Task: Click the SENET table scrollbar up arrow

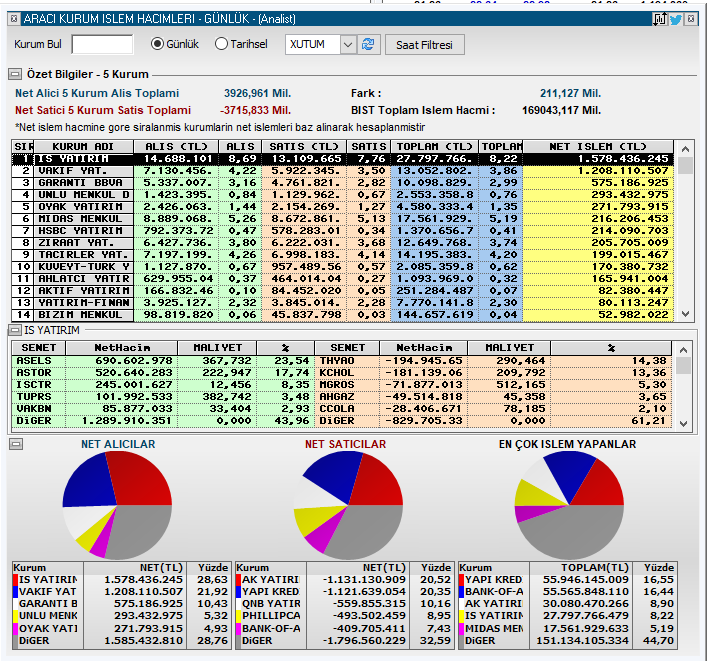Action: point(683,350)
